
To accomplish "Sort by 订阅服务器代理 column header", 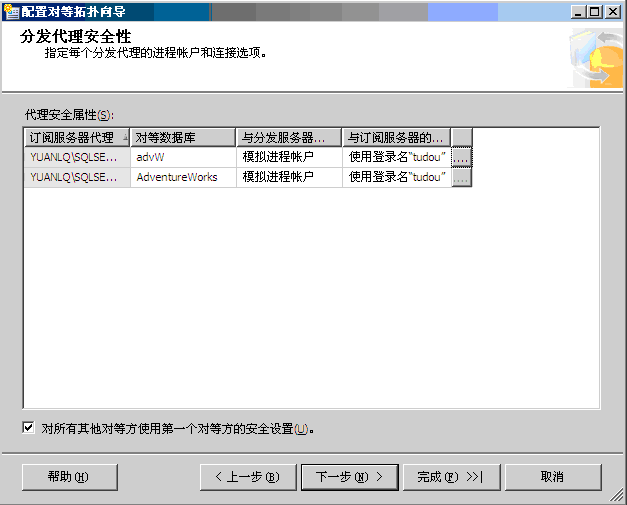I will click(77, 138).
